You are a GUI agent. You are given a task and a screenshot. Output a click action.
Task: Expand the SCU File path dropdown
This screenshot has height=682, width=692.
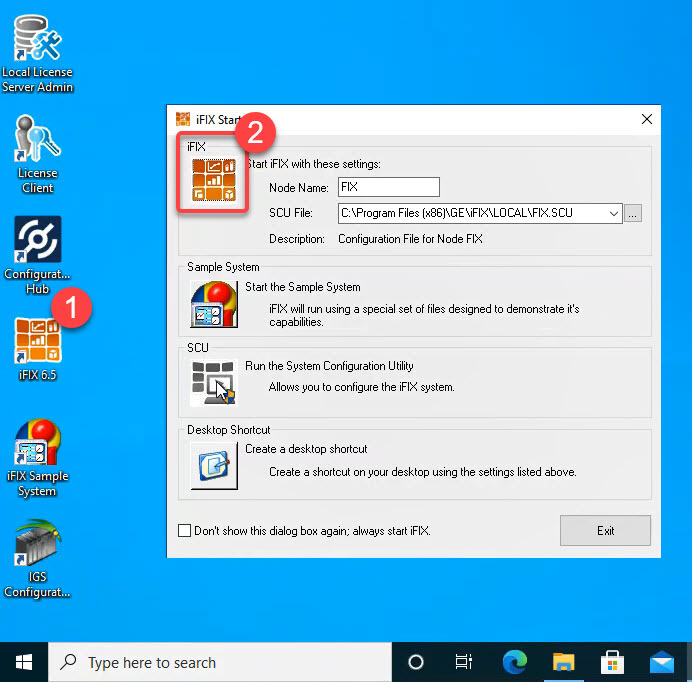pyautogui.click(x=613, y=214)
